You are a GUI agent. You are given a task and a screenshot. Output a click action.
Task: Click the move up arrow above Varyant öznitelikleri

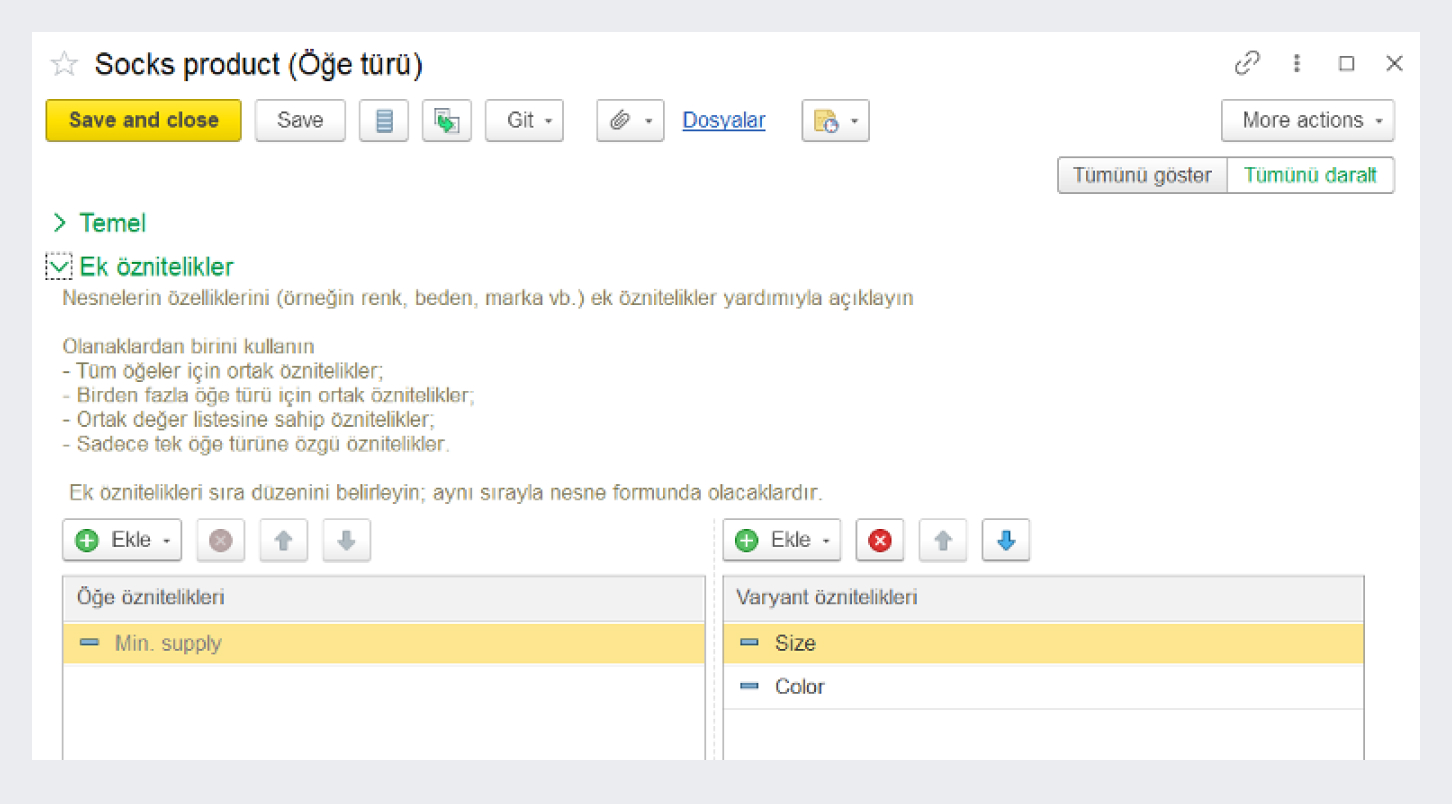coord(943,541)
